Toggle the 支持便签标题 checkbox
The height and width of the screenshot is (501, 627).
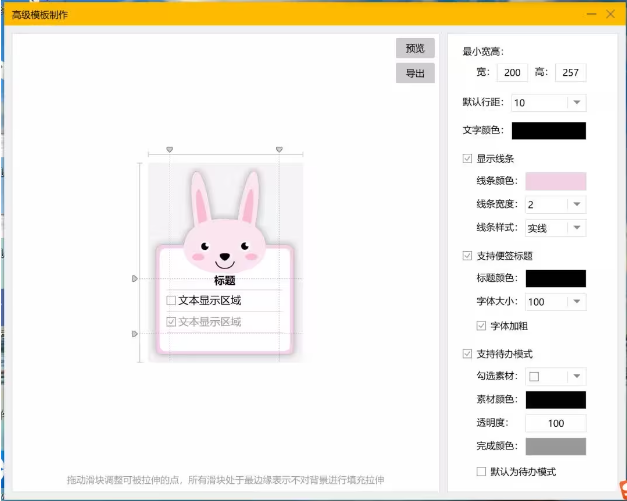click(468, 256)
